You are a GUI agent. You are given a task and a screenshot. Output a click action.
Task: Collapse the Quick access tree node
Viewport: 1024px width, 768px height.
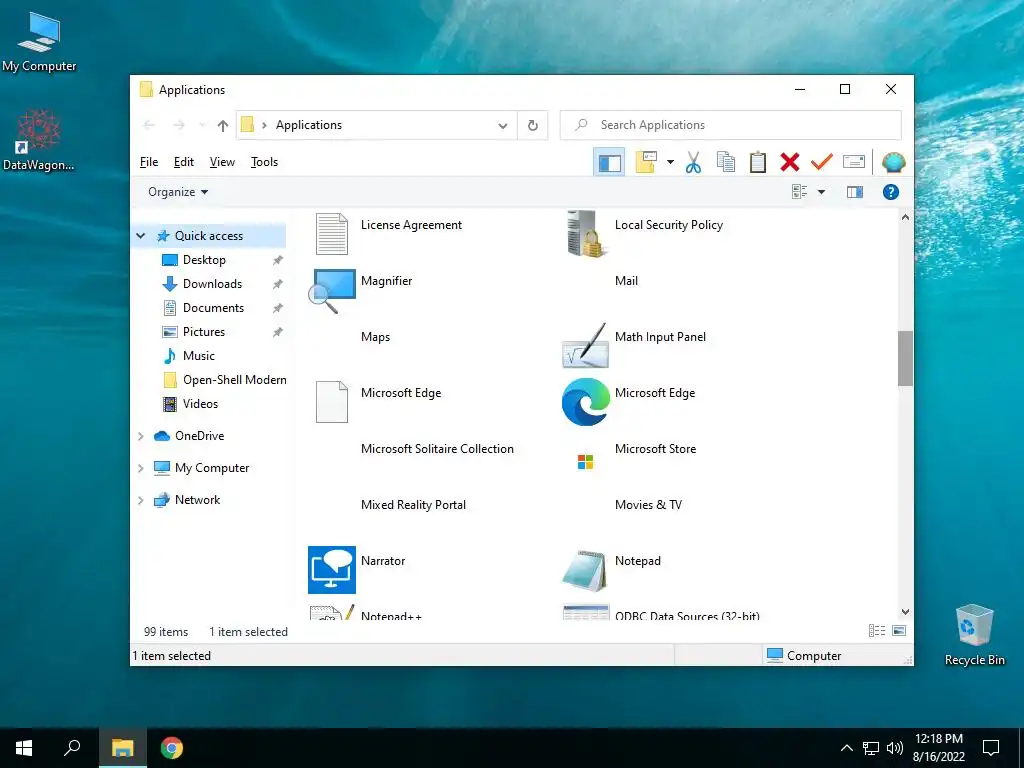tap(140, 236)
